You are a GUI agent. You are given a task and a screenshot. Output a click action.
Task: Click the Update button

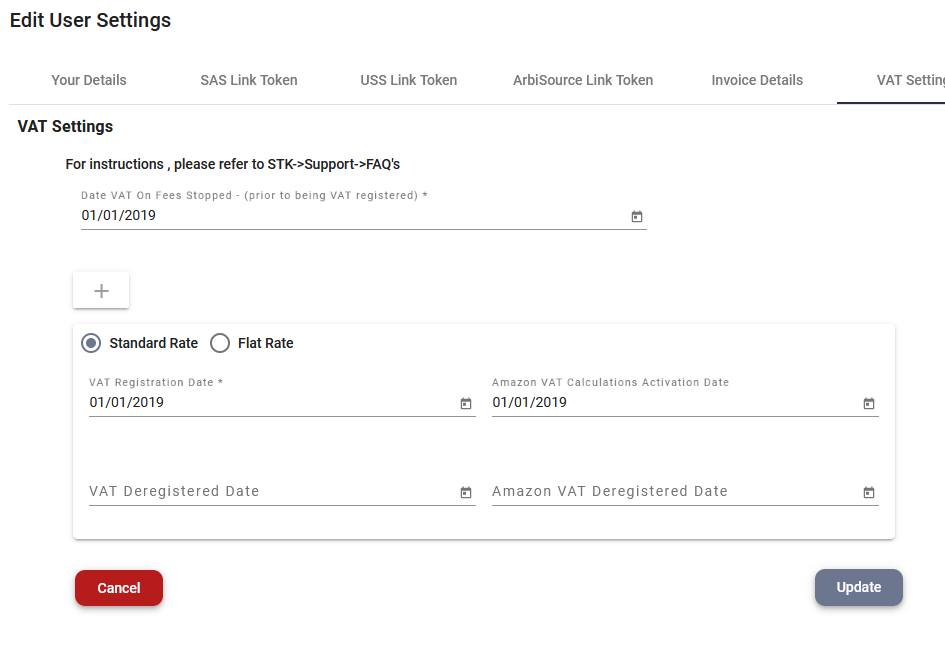(x=859, y=587)
